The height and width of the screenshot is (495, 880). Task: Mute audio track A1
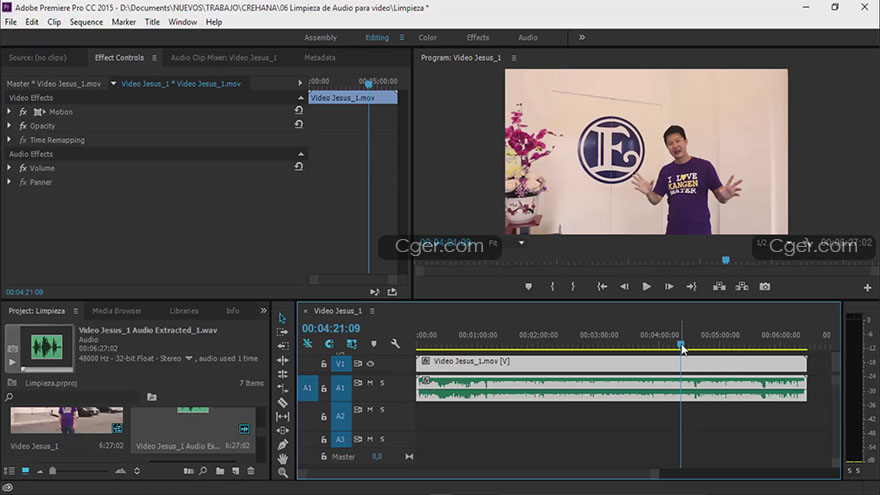pos(370,383)
